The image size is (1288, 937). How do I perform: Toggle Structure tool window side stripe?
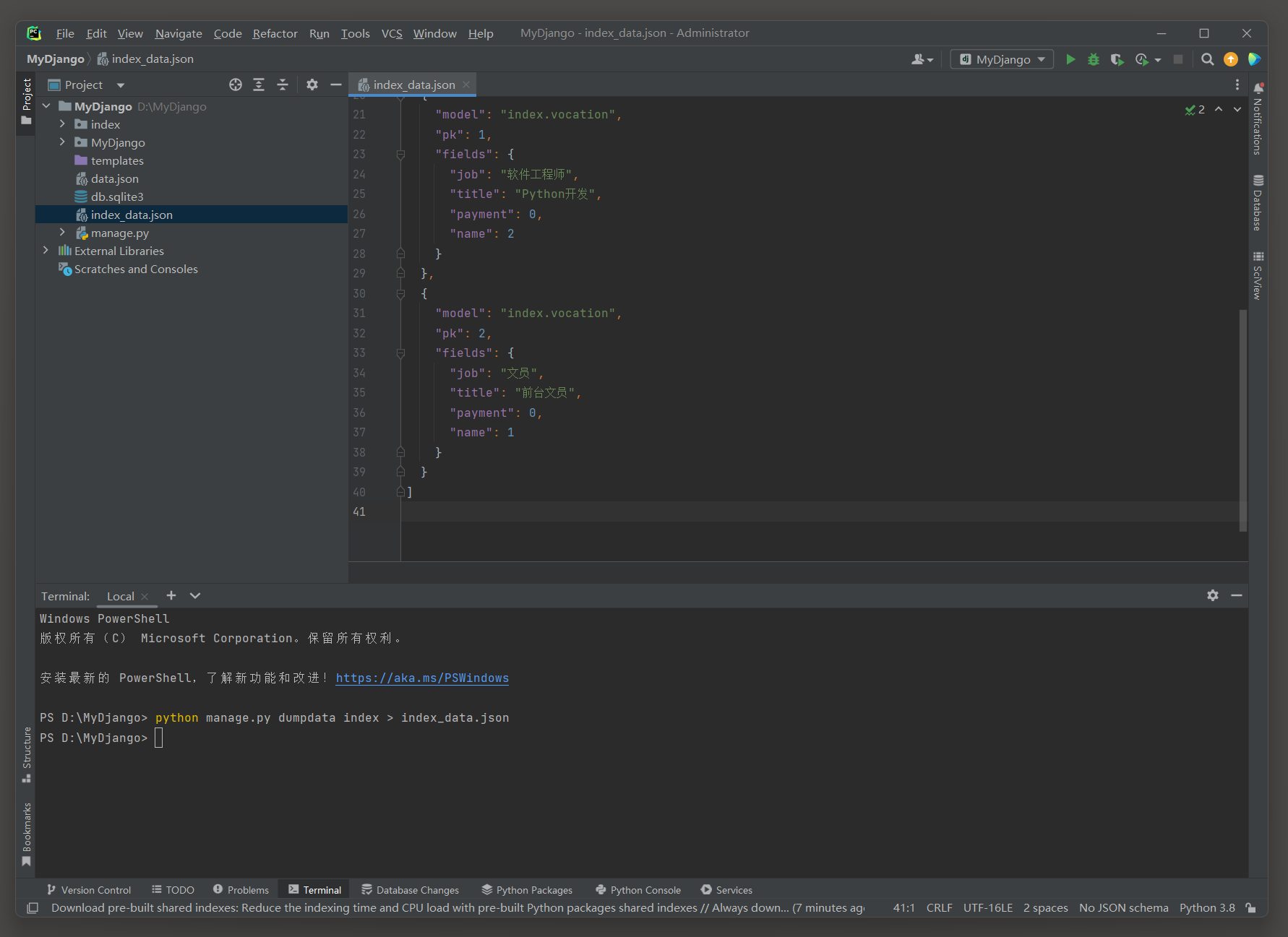[x=26, y=755]
